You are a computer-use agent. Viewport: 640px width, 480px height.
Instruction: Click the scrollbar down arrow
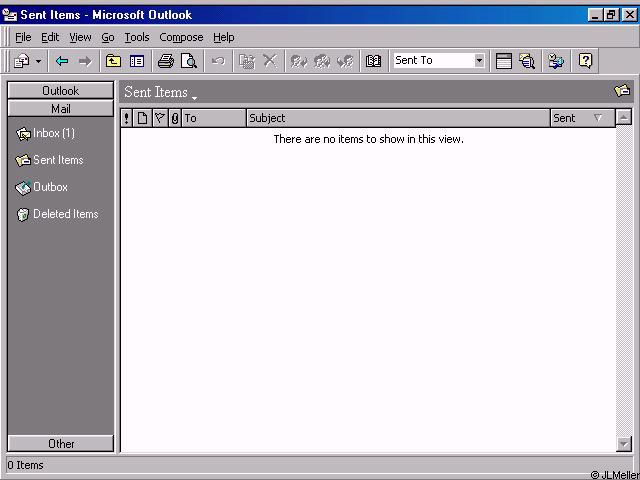click(624, 444)
